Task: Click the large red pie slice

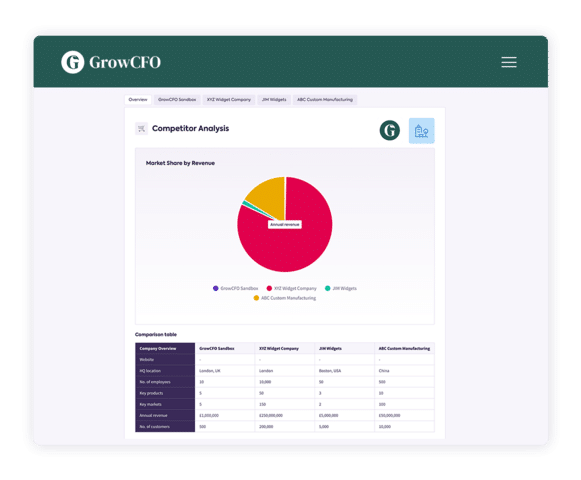Action: (x=293, y=248)
